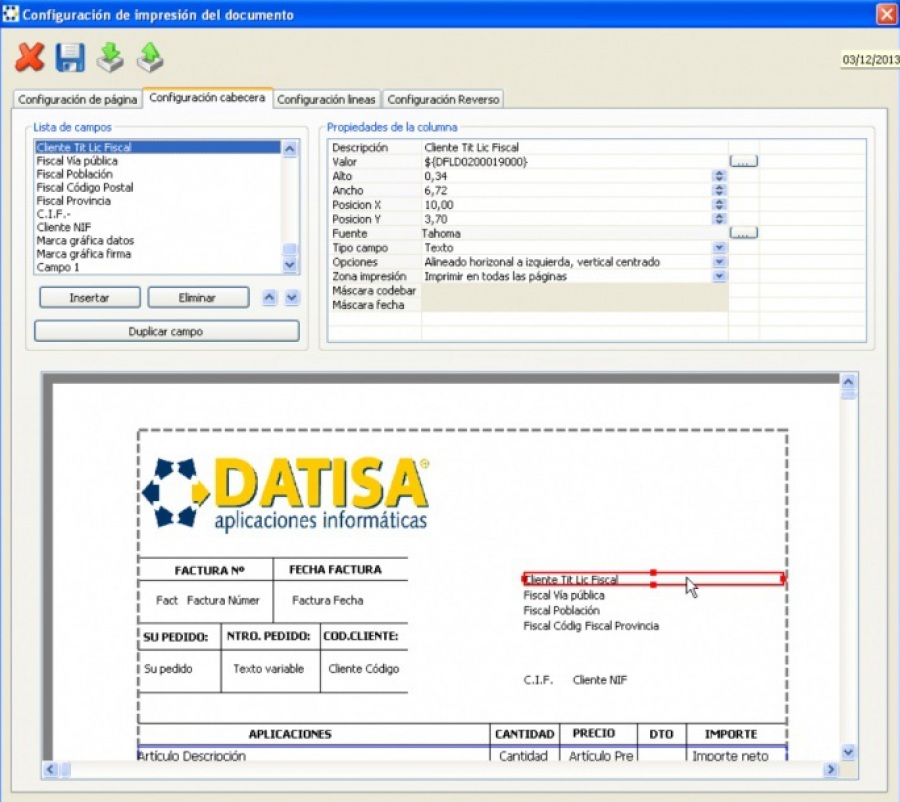Open the Opciones alignment dropdown
Viewport: 900px width, 802px height.
(x=719, y=262)
